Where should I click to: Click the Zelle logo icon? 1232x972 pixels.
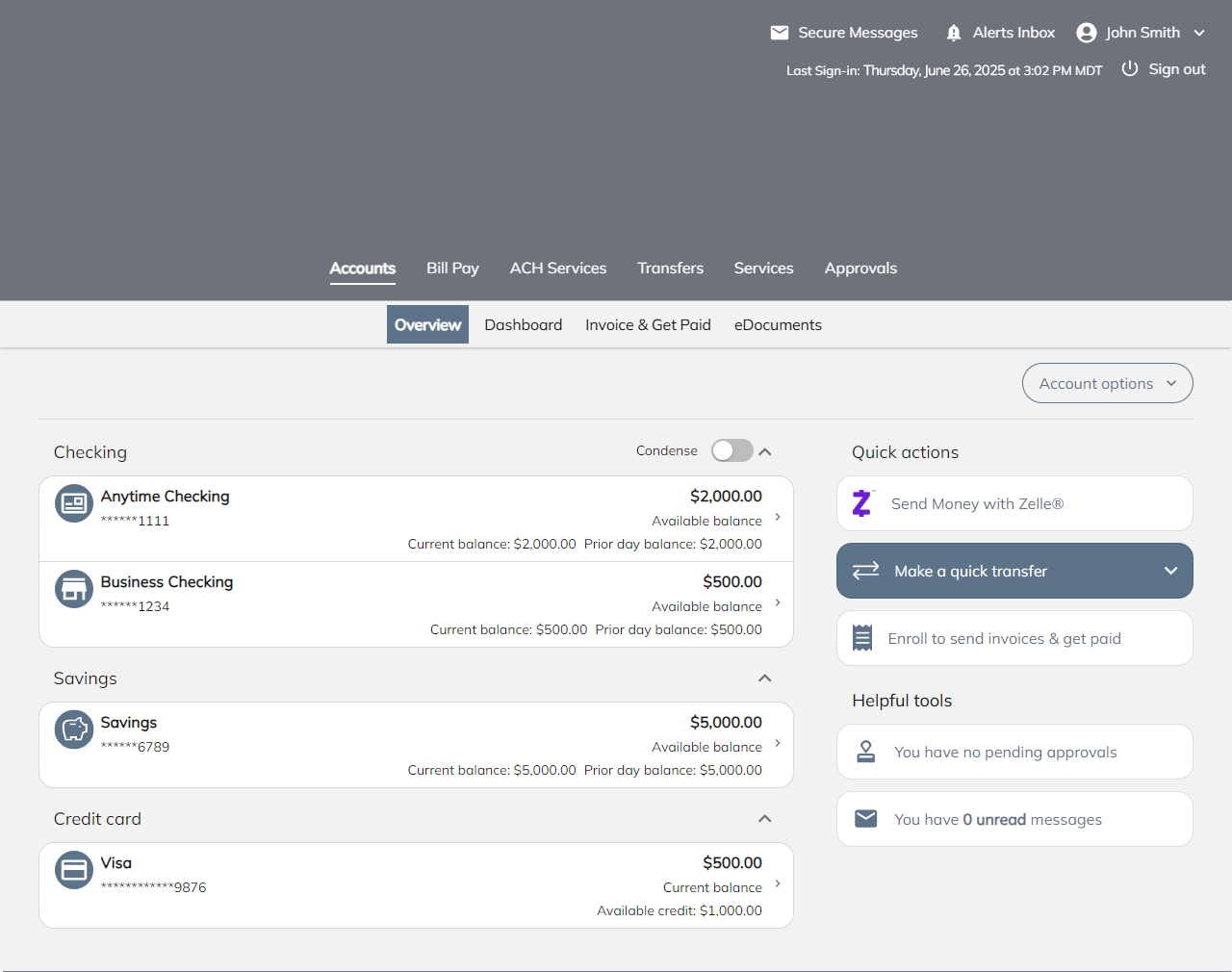[x=862, y=503]
